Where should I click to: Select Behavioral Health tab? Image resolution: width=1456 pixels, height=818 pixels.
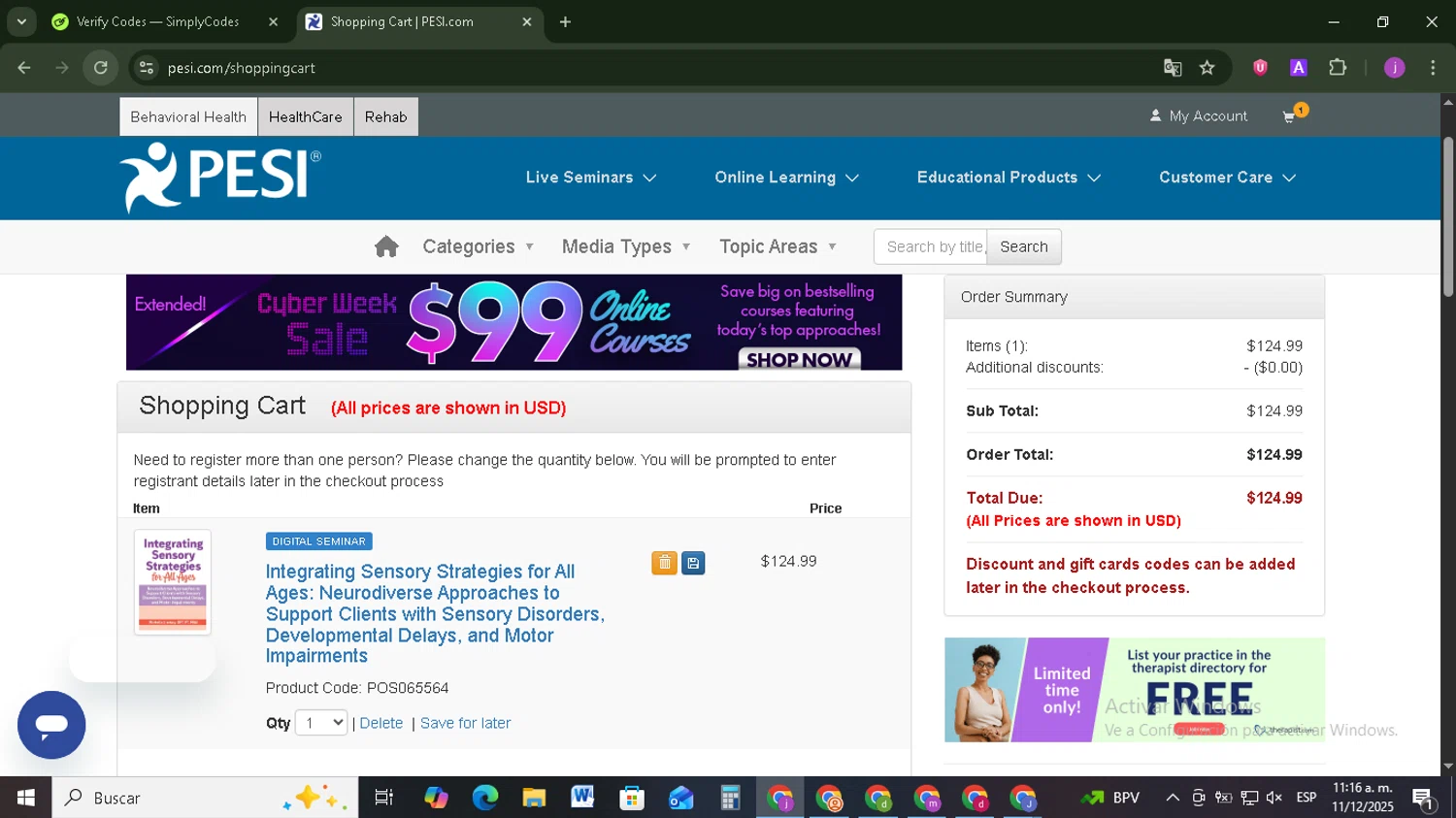tap(188, 116)
